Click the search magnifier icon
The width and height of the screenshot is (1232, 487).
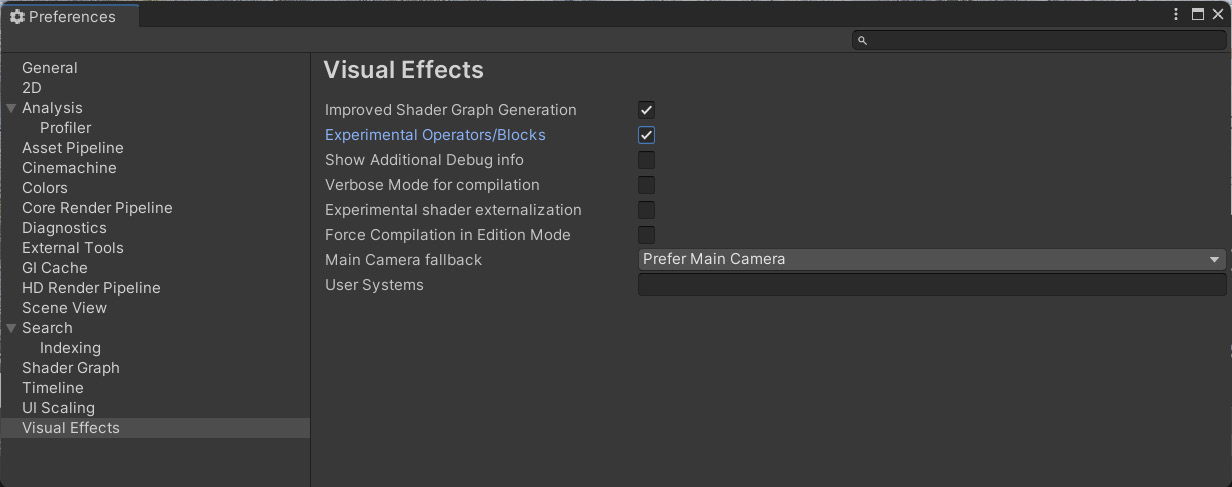(863, 40)
